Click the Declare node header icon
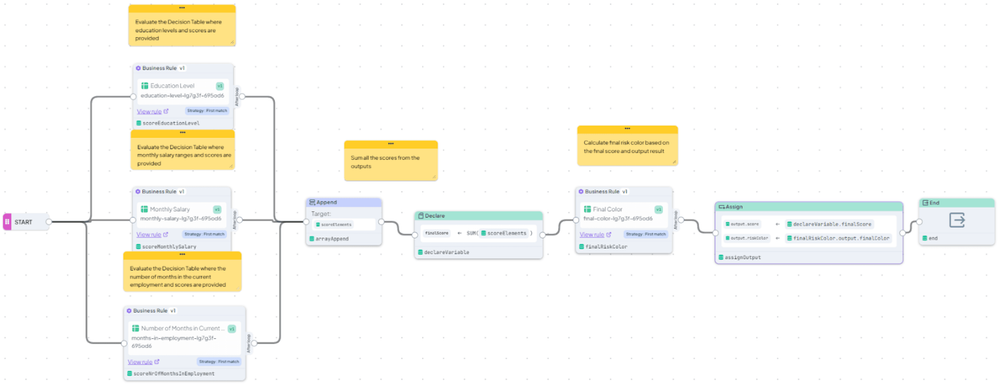The height and width of the screenshot is (389, 1000). (421, 216)
